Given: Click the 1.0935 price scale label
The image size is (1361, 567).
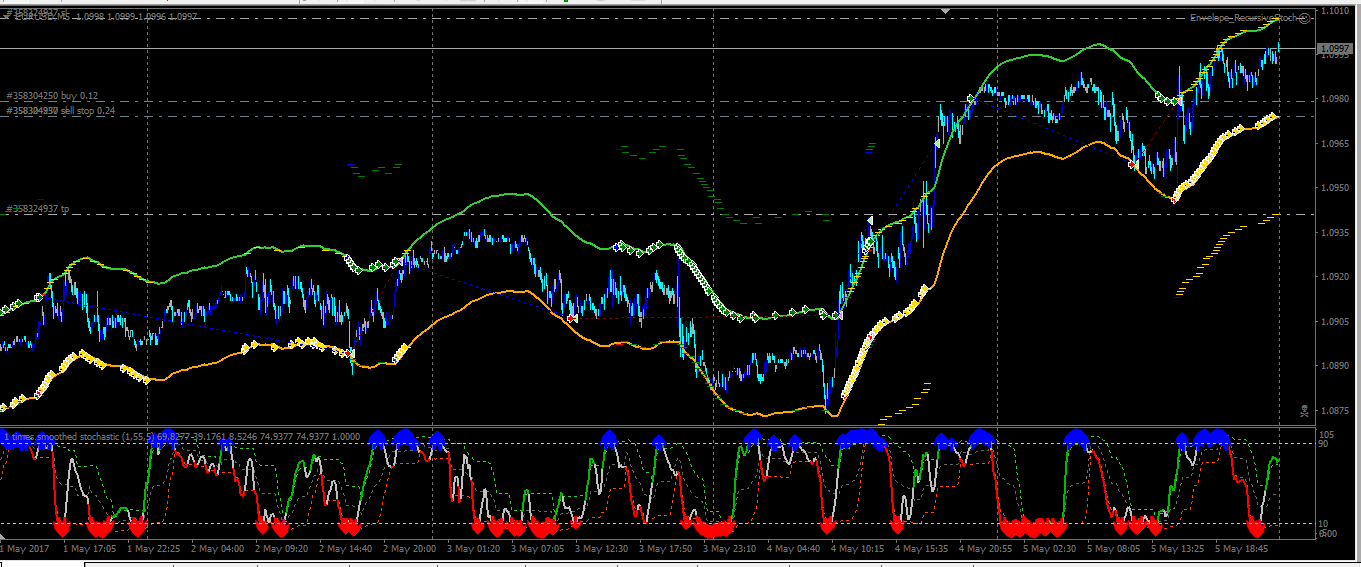Looking at the screenshot, I should 1333,233.
